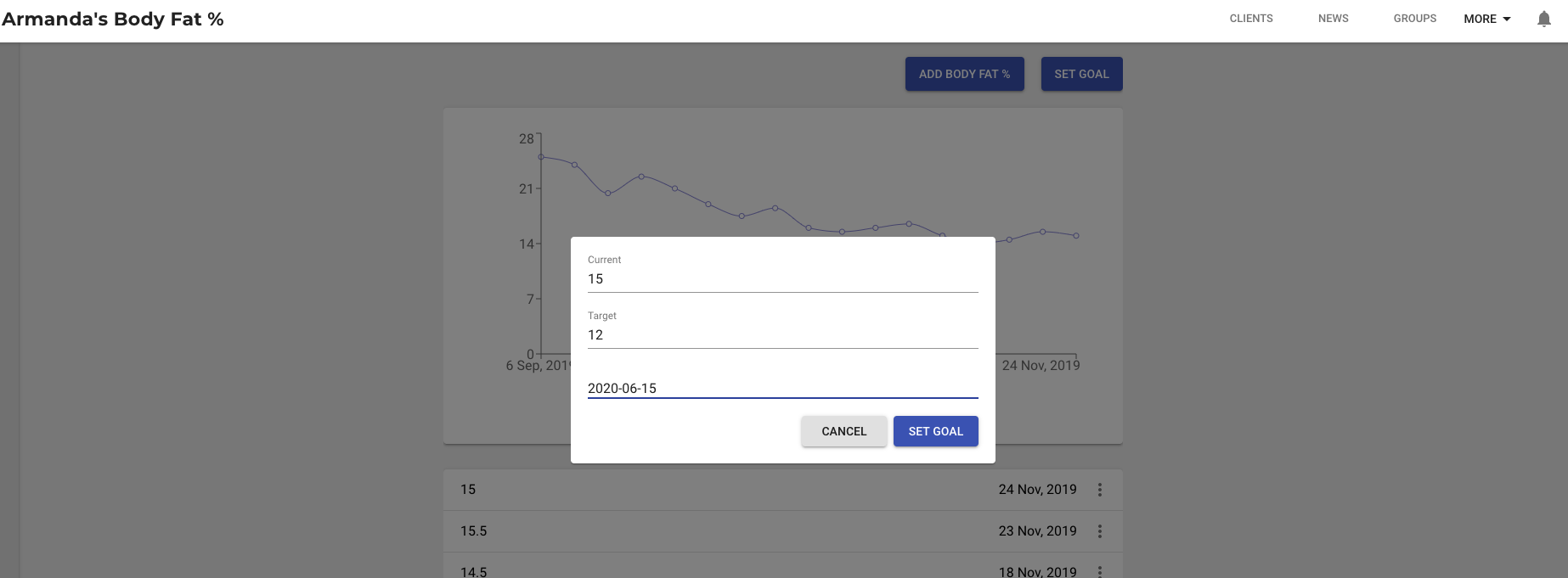Navigate to GROUPS
Image resolution: width=1568 pixels, height=578 pixels.
coord(1415,19)
